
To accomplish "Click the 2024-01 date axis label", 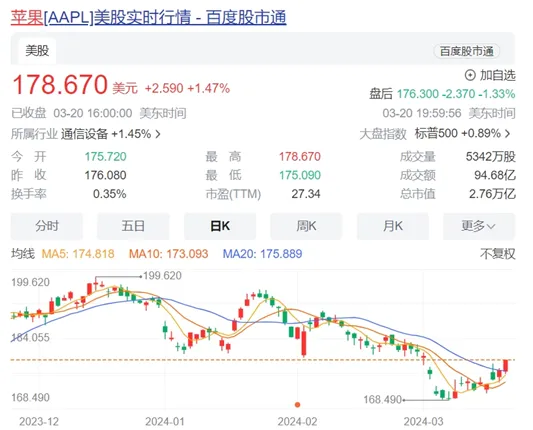I will 165,422.
